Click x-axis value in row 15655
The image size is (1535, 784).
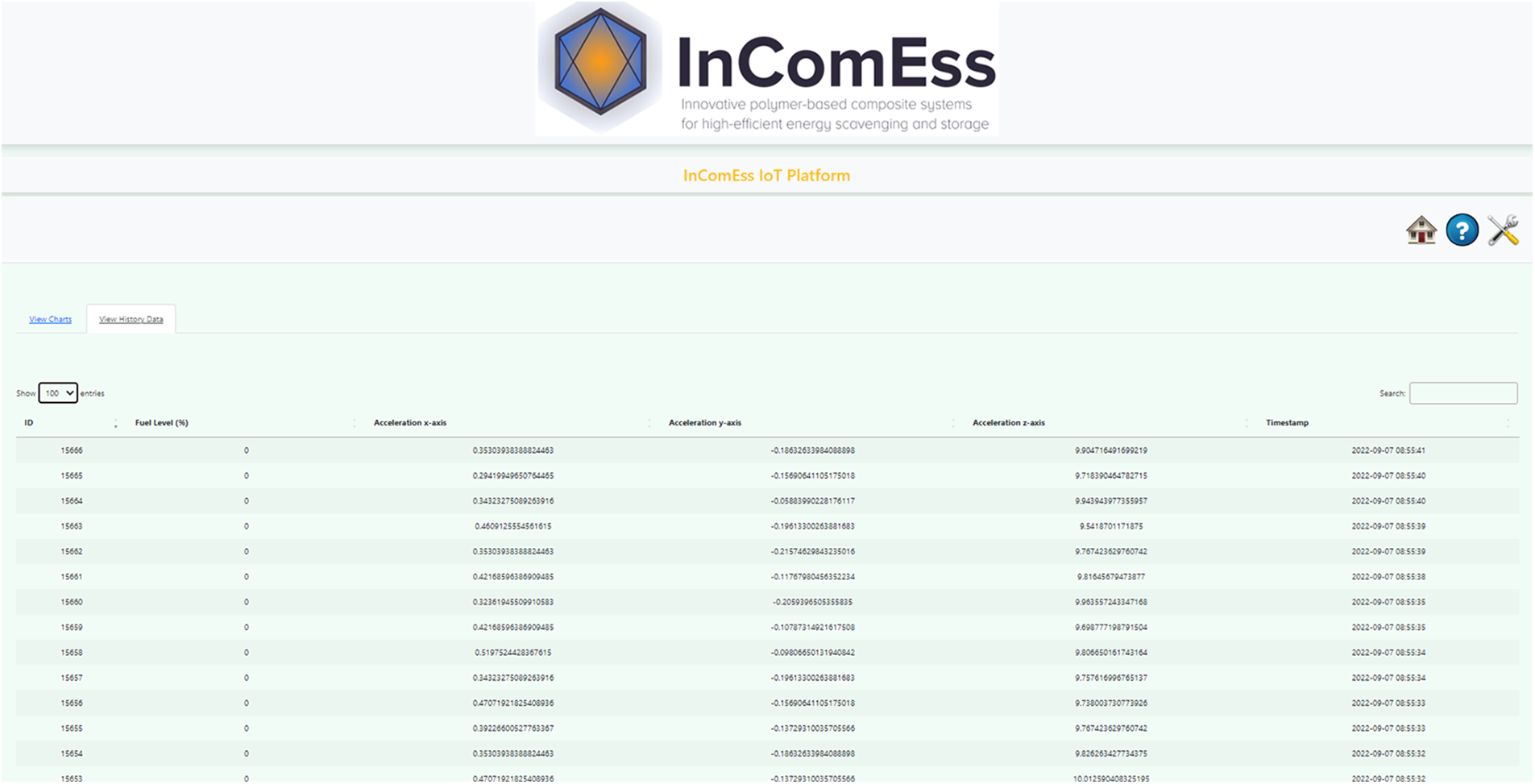point(512,728)
